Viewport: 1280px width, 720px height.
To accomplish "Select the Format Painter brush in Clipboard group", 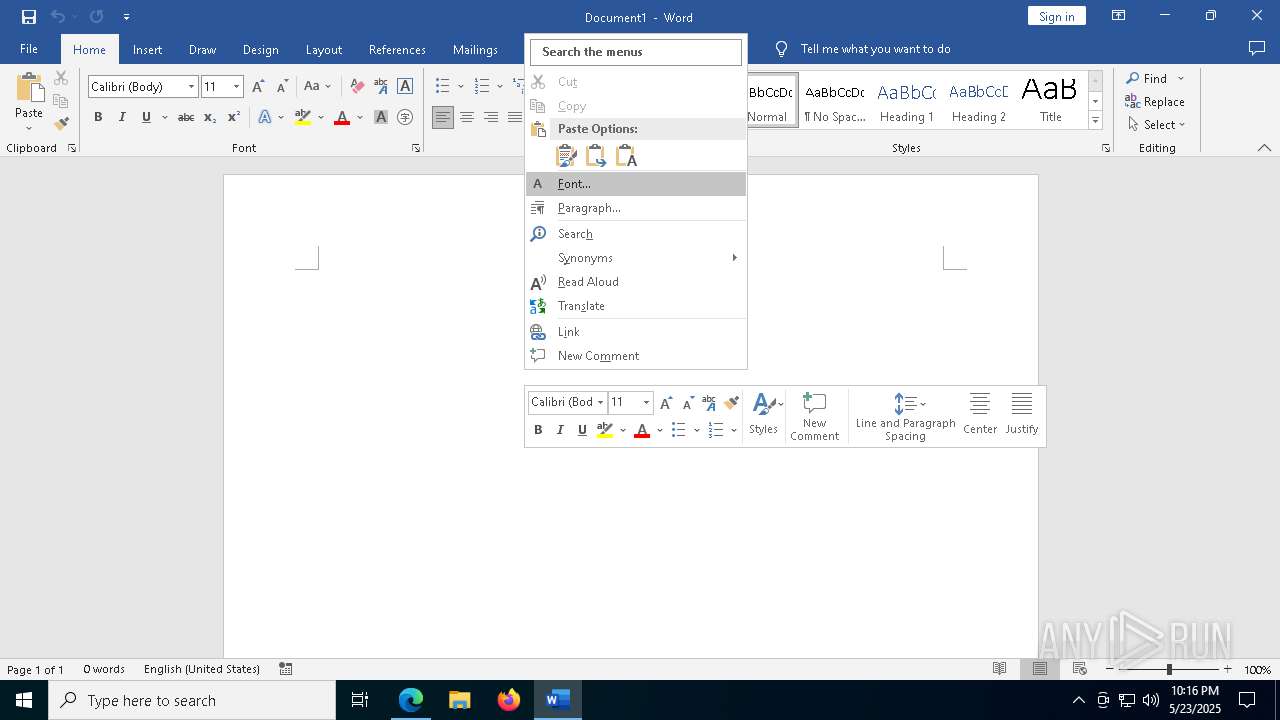I will coord(61,124).
